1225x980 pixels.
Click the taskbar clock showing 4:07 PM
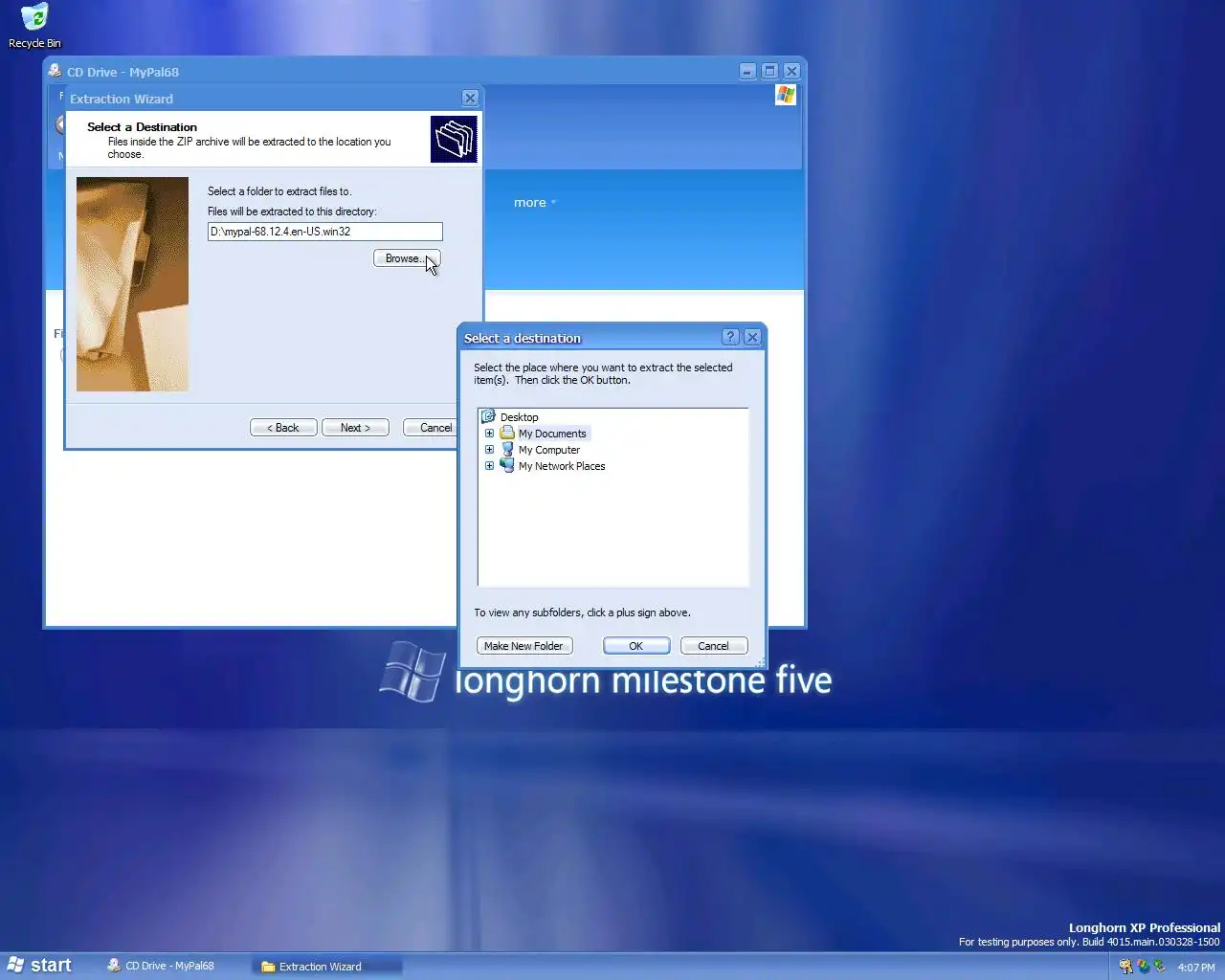1196,968
